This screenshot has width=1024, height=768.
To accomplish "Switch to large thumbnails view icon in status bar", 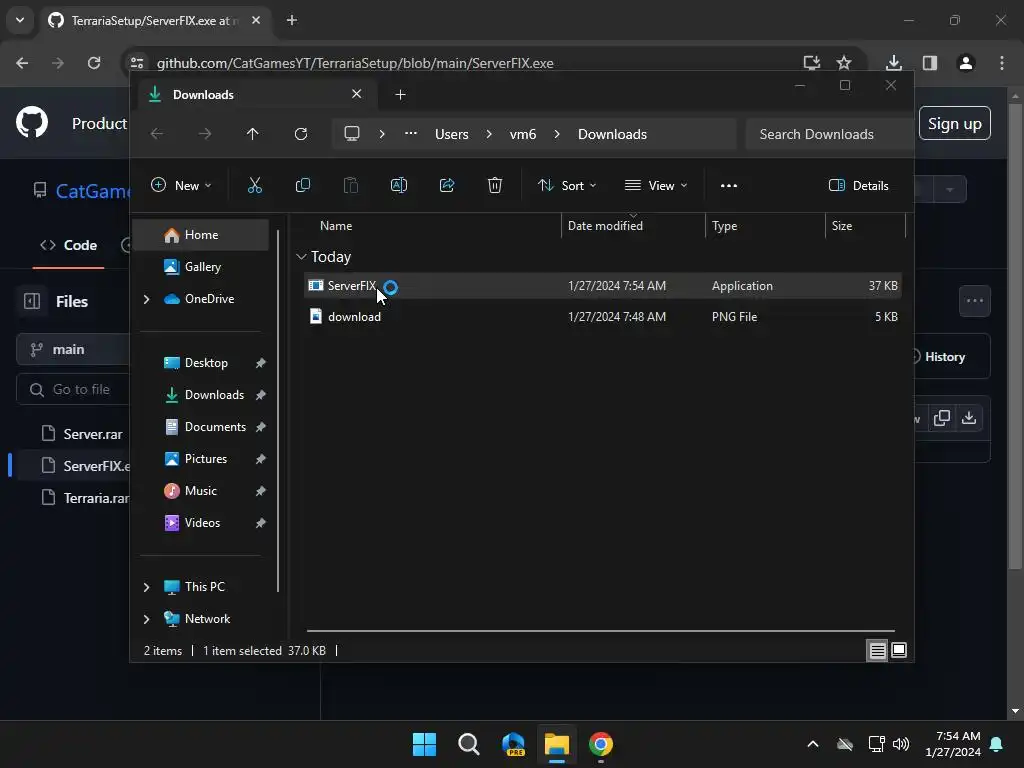I will point(899,650).
